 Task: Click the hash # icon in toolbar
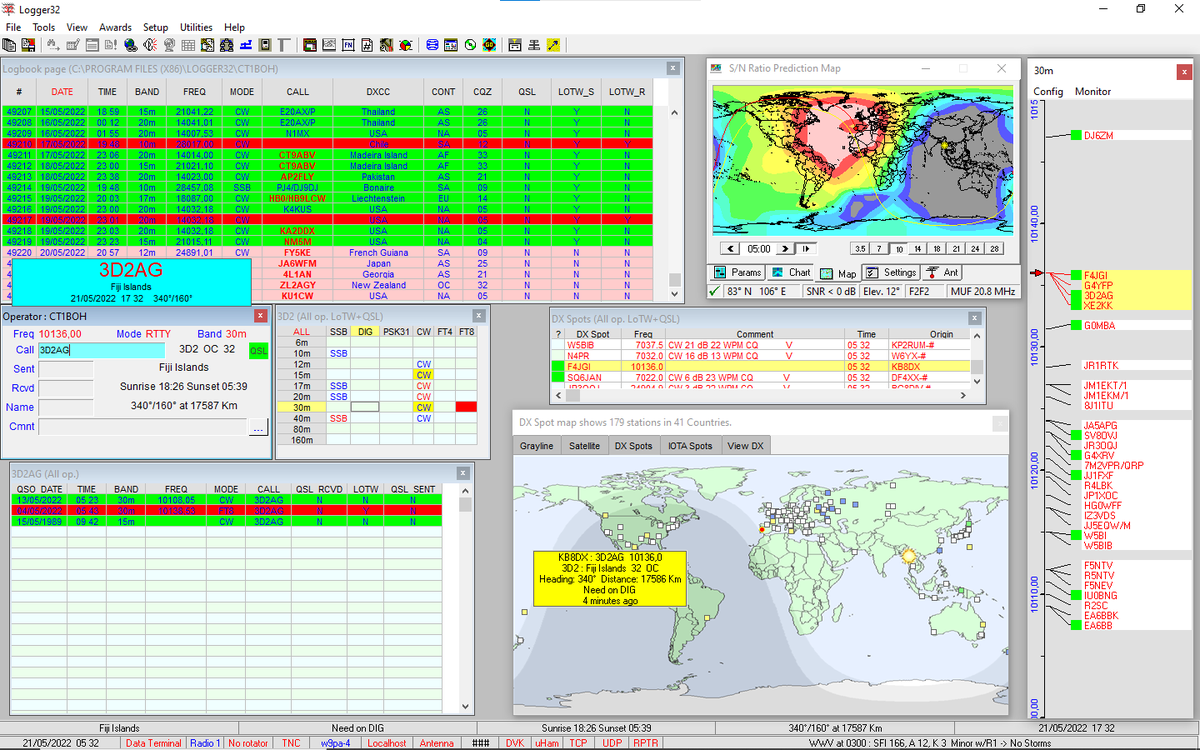coord(367,45)
